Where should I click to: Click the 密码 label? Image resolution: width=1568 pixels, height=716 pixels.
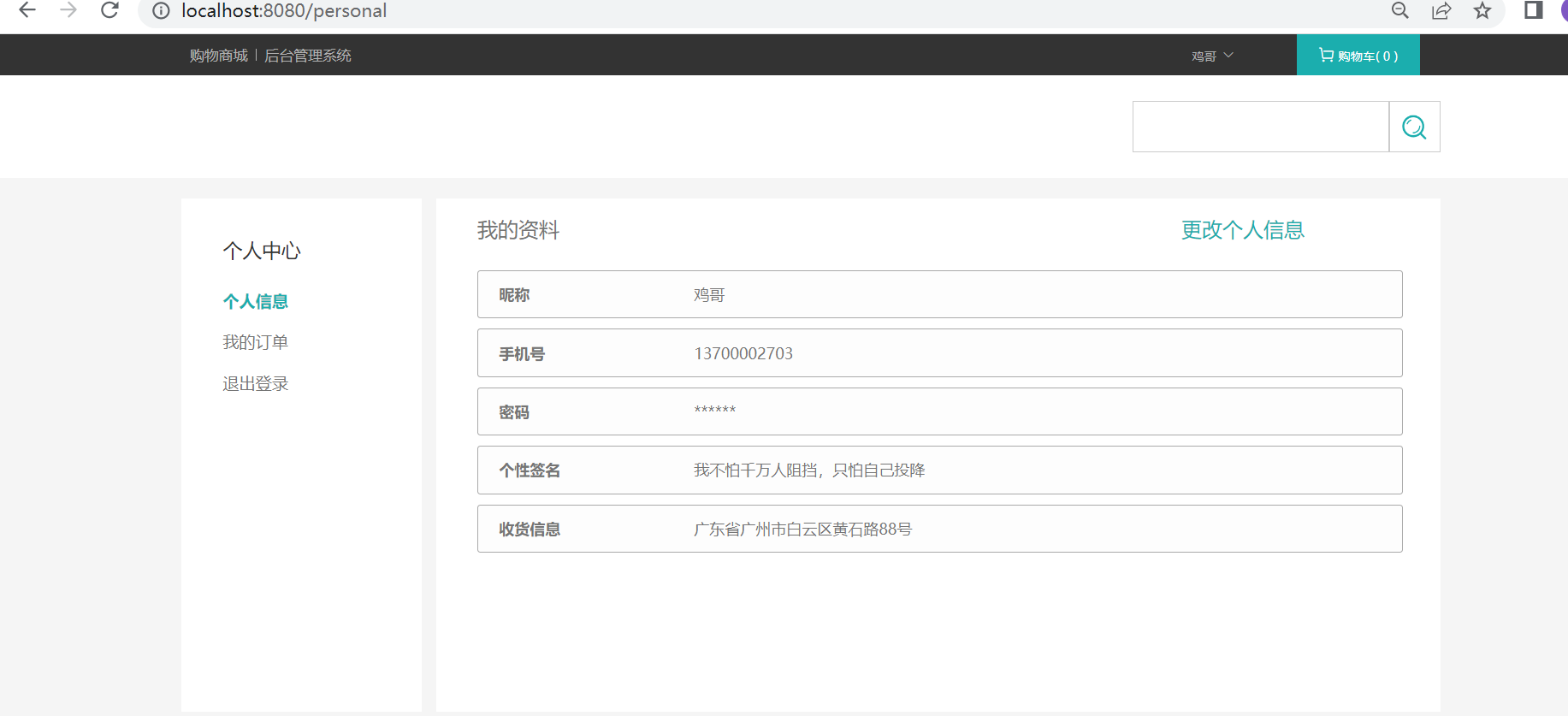(514, 412)
